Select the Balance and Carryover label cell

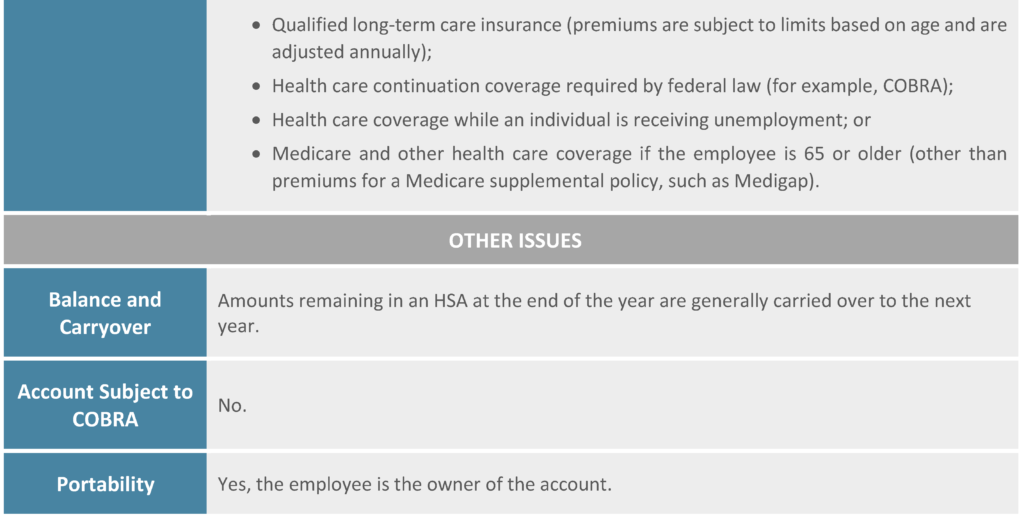pos(105,313)
